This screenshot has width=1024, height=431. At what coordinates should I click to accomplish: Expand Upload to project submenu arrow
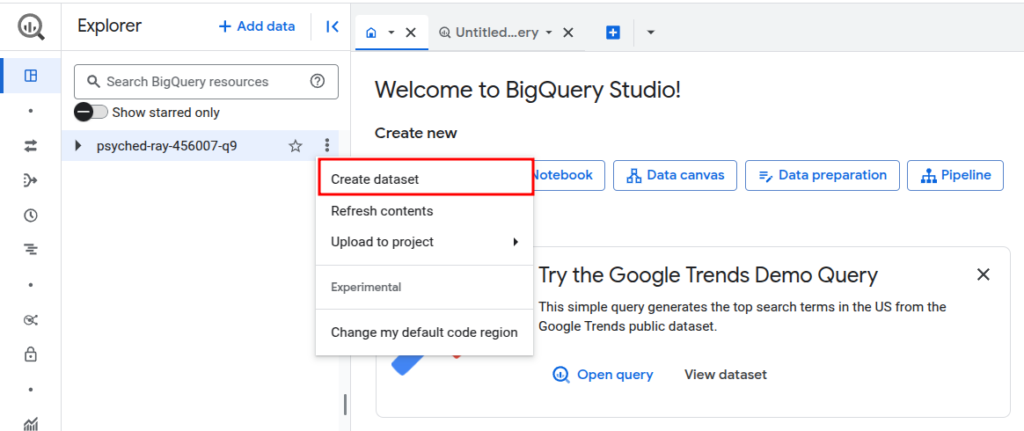coord(515,242)
